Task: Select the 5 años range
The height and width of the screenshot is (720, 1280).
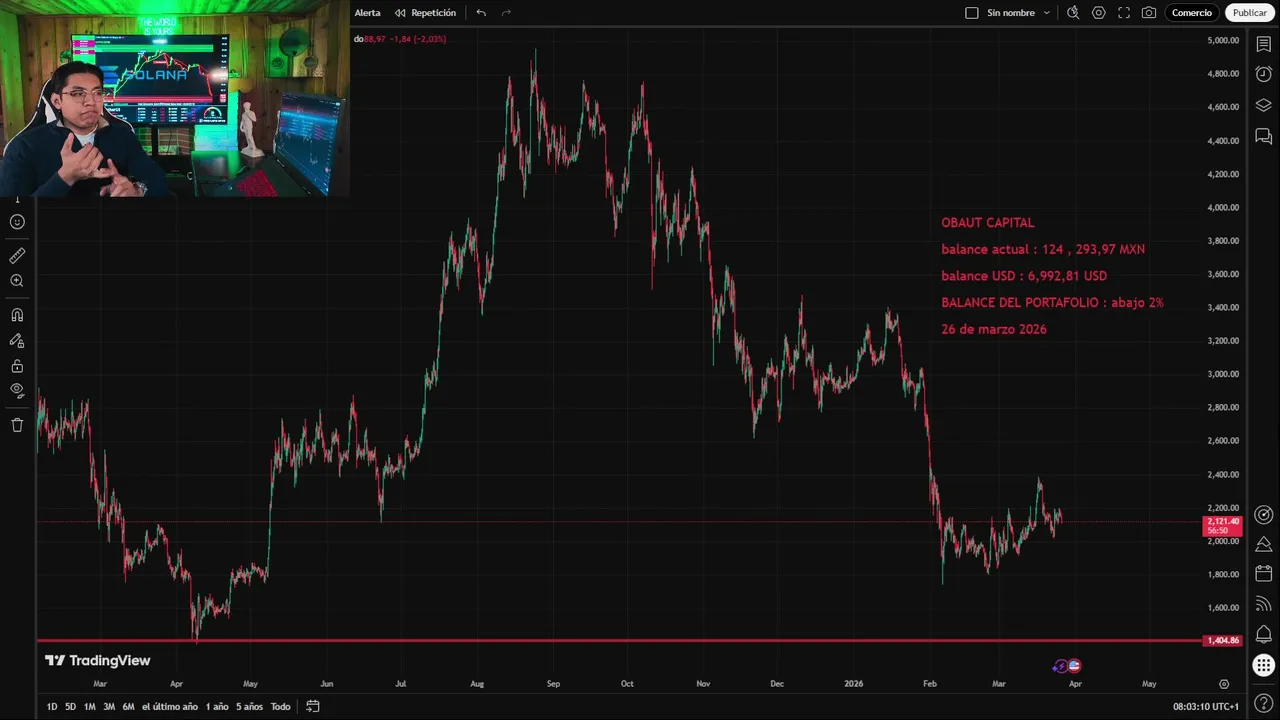Action: pyautogui.click(x=250, y=707)
